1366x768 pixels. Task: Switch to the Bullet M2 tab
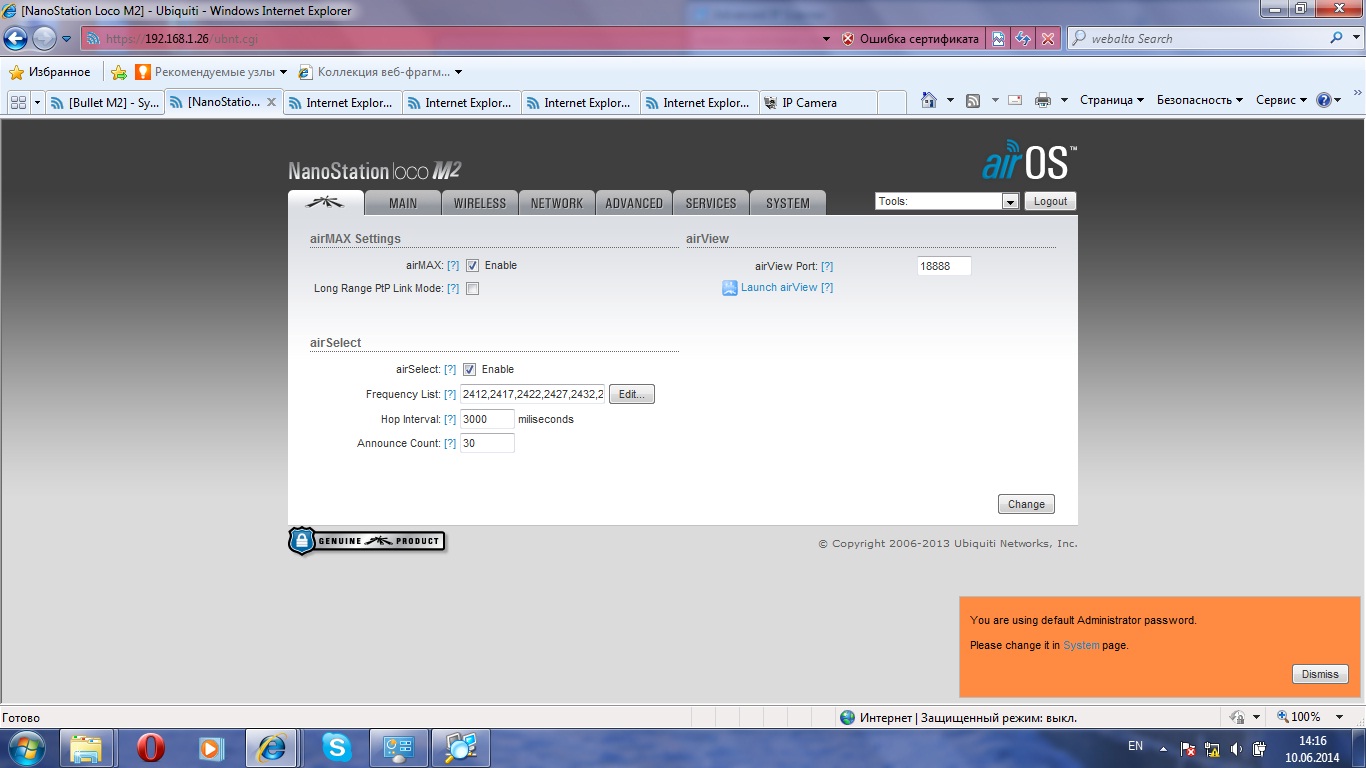(104, 102)
